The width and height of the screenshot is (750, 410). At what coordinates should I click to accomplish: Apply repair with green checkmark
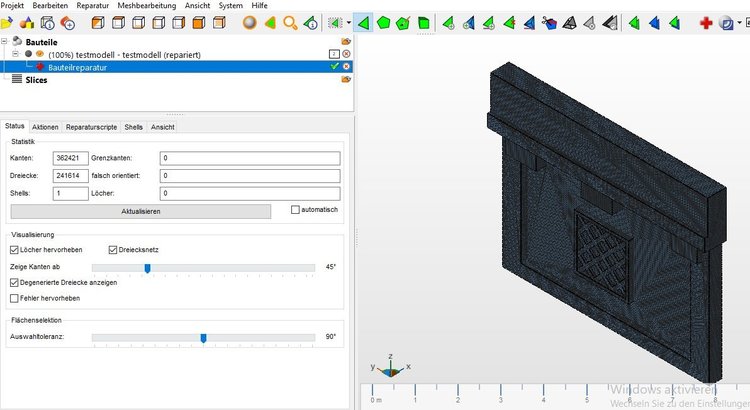click(334, 66)
